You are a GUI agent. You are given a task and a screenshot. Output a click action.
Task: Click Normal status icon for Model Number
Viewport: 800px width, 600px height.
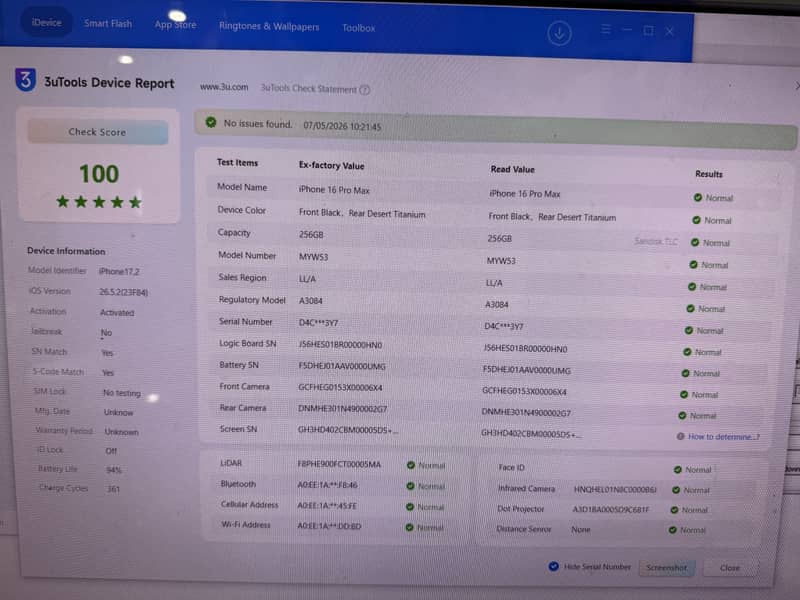click(693, 264)
